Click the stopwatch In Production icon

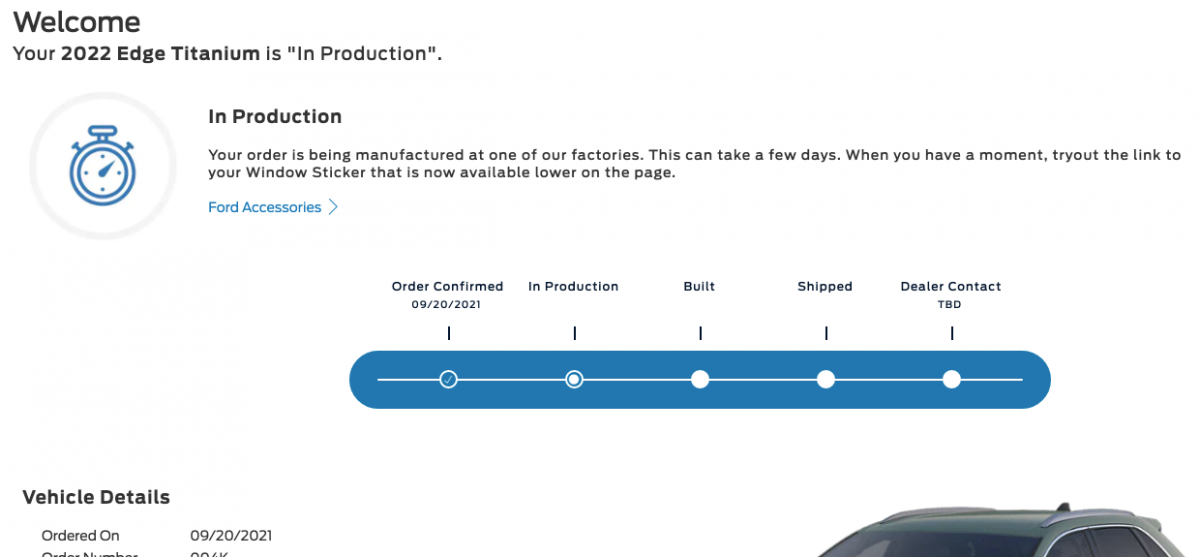(103, 166)
